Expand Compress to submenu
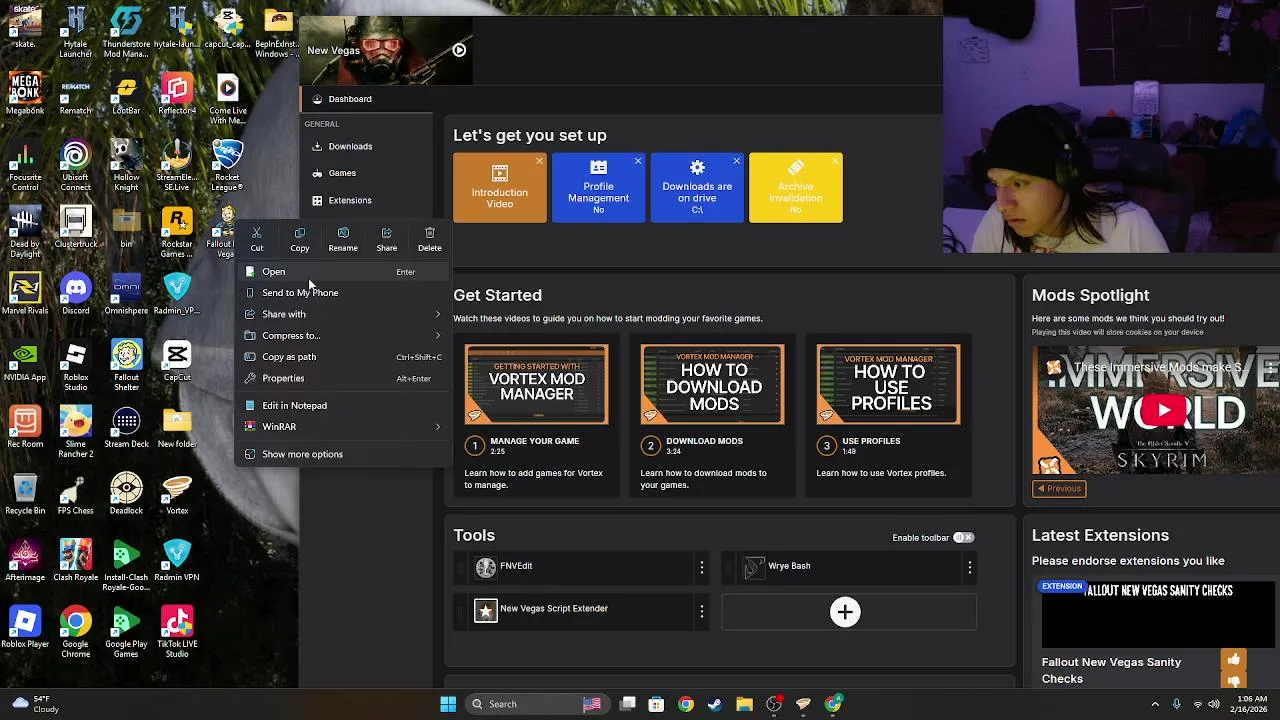Screen dimensions: 1280x720 342,336
